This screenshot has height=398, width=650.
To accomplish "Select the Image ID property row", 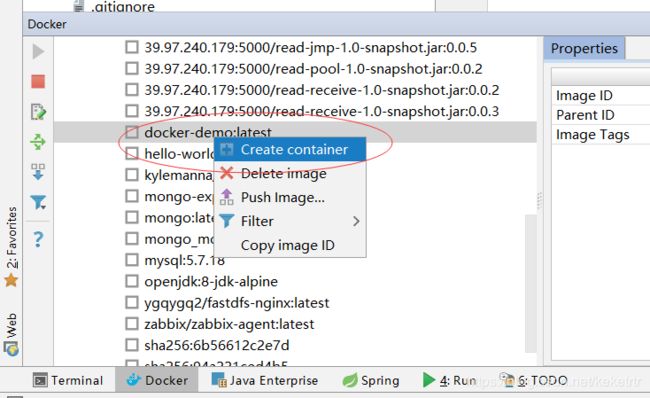I will (601, 95).
